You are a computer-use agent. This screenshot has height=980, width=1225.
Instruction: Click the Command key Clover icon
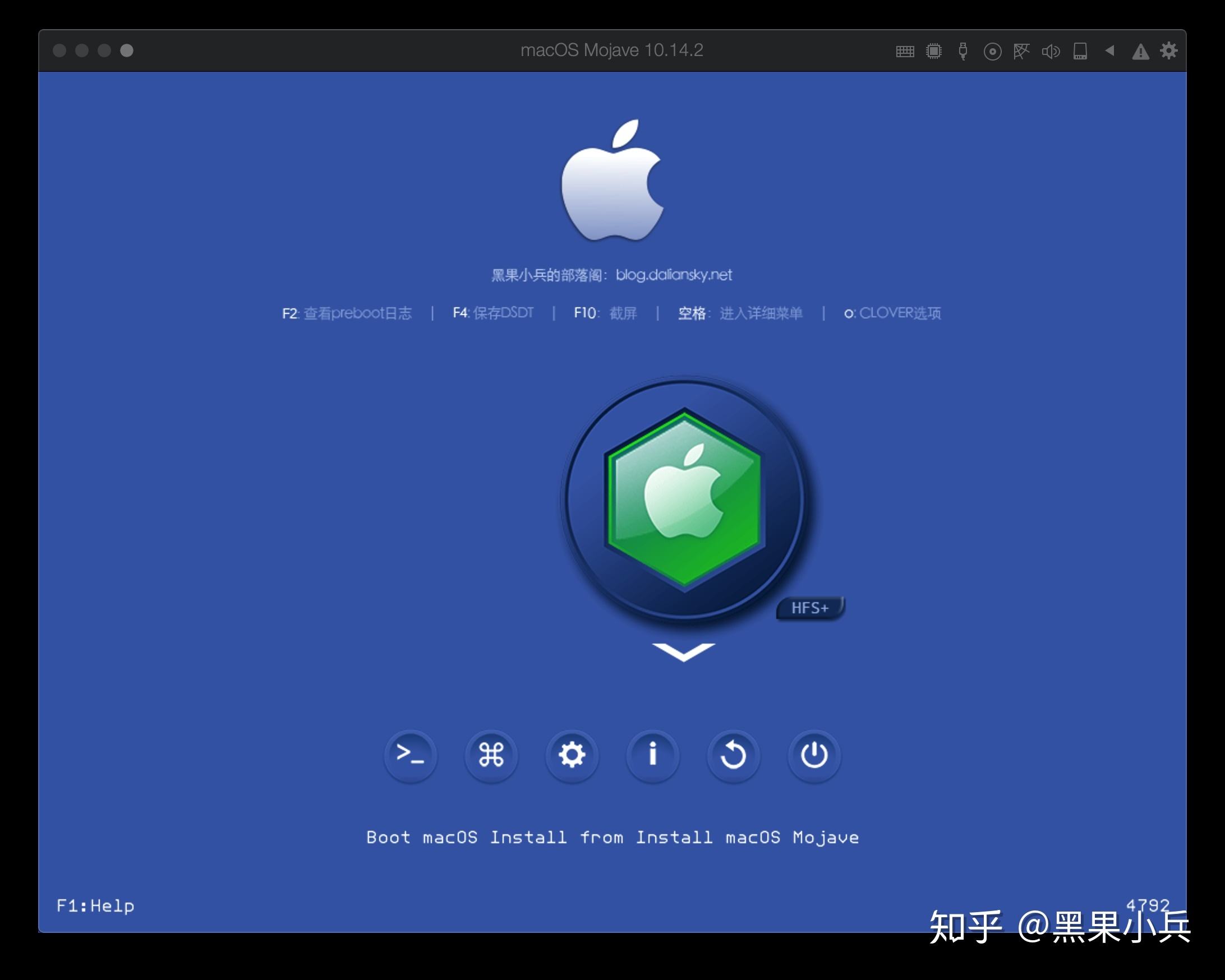[491, 755]
